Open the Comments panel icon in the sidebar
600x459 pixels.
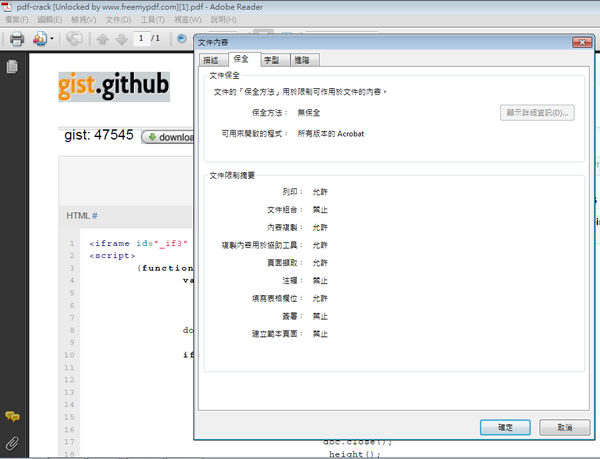click(12, 416)
